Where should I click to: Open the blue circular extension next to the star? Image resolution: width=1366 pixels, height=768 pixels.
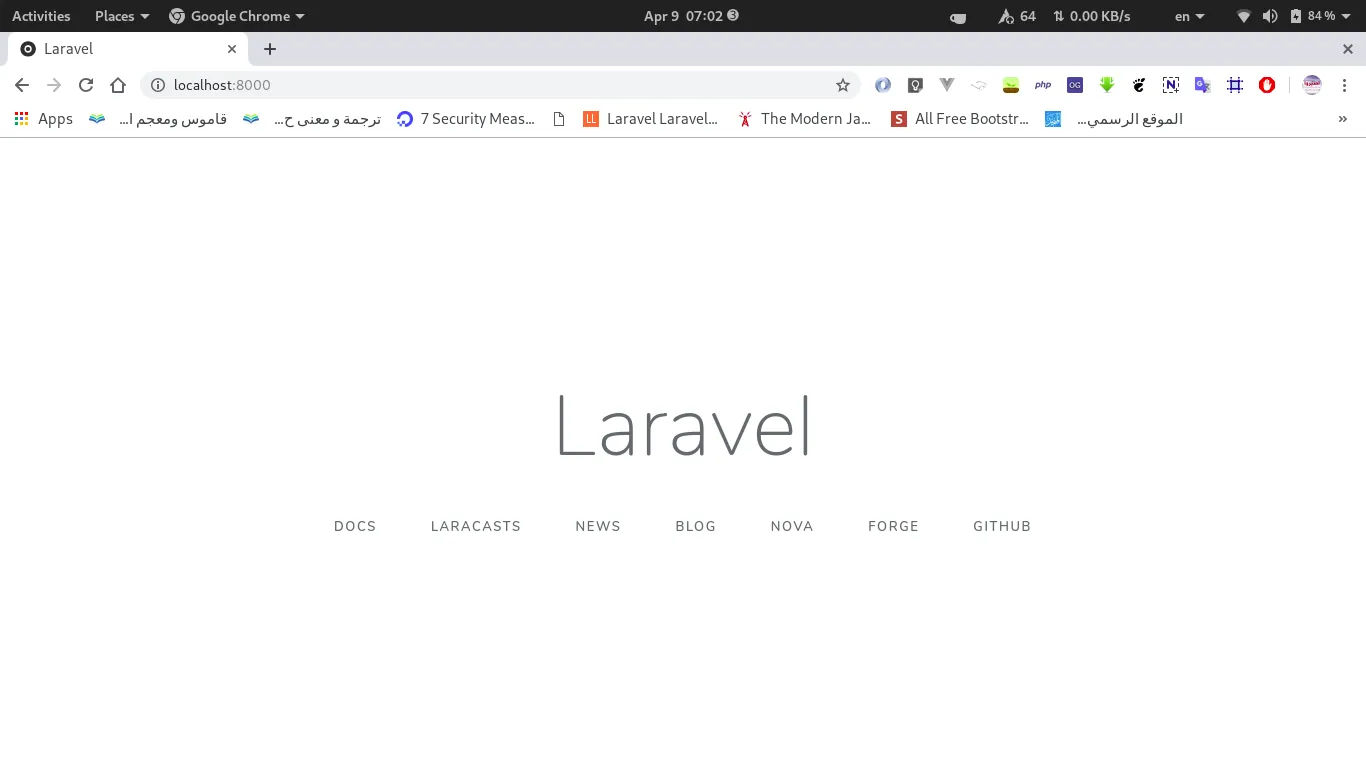pos(883,85)
